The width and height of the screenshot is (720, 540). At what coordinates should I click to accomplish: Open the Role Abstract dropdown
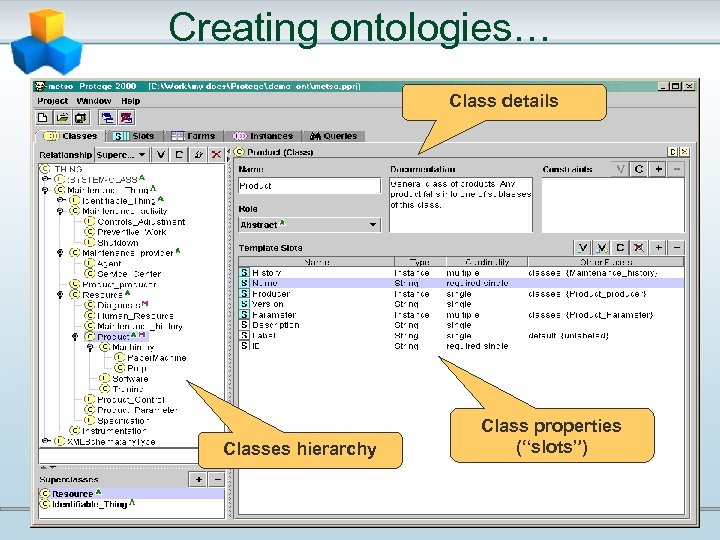tap(309, 225)
